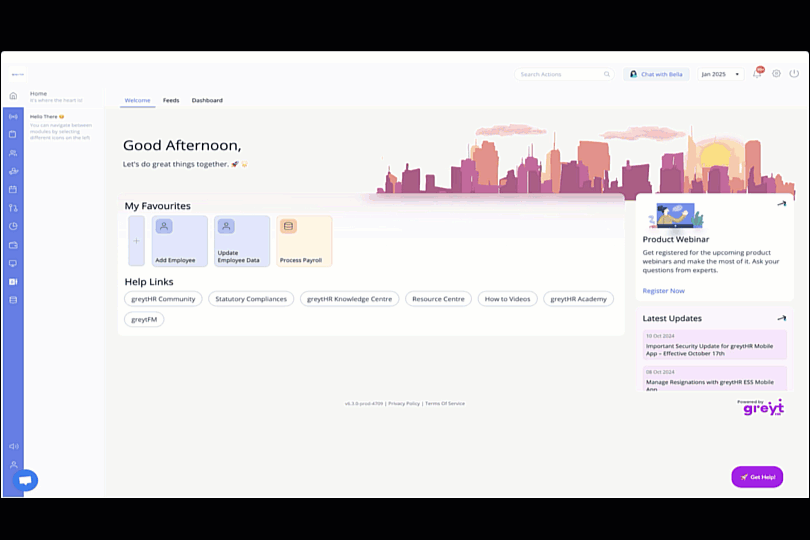This screenshot has width=810, height=540.
Task: Open the 08 Oct 2024 Manage Resignations update
Action: click(715, 379)
